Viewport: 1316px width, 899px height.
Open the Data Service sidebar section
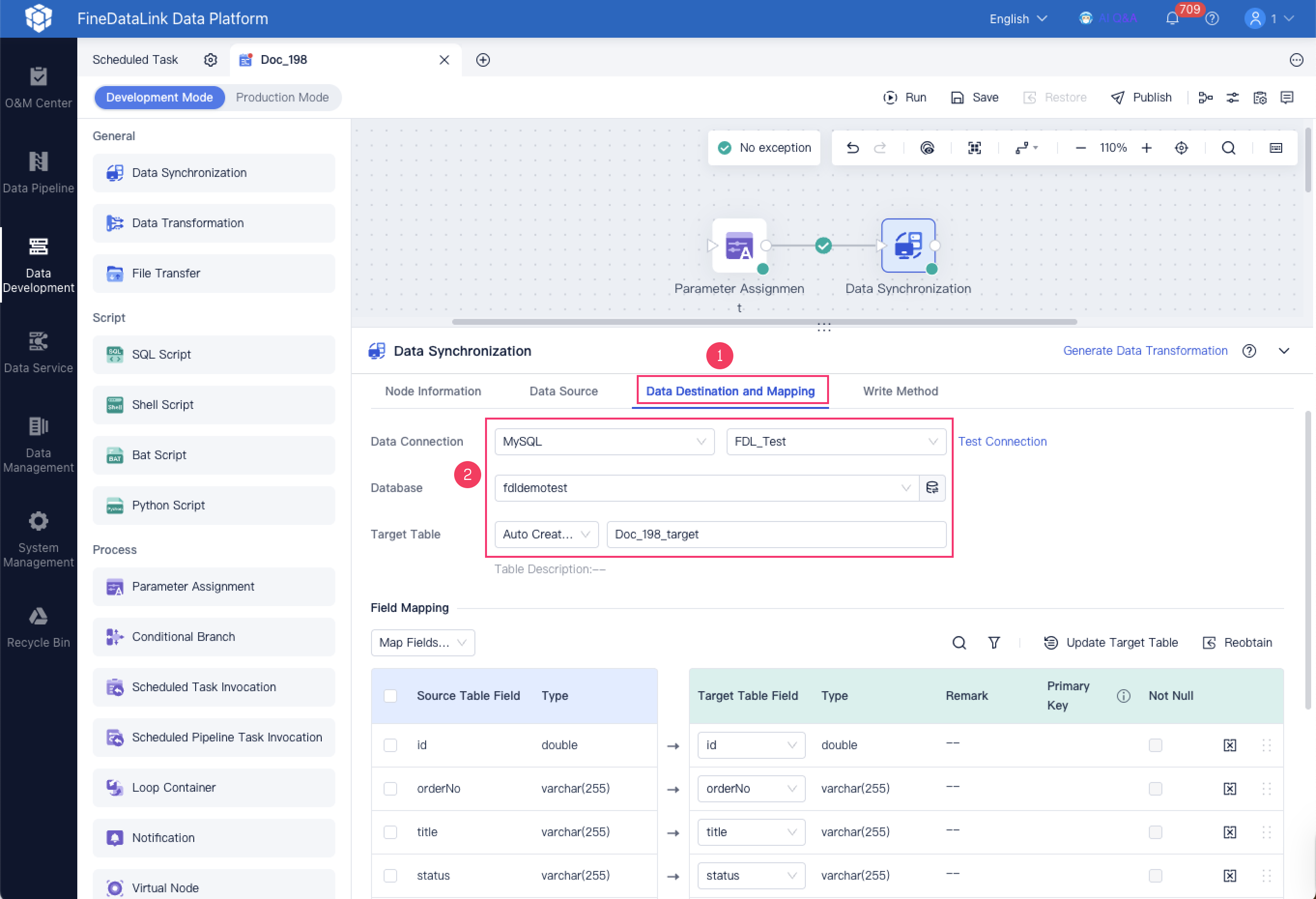click(39, 352)
